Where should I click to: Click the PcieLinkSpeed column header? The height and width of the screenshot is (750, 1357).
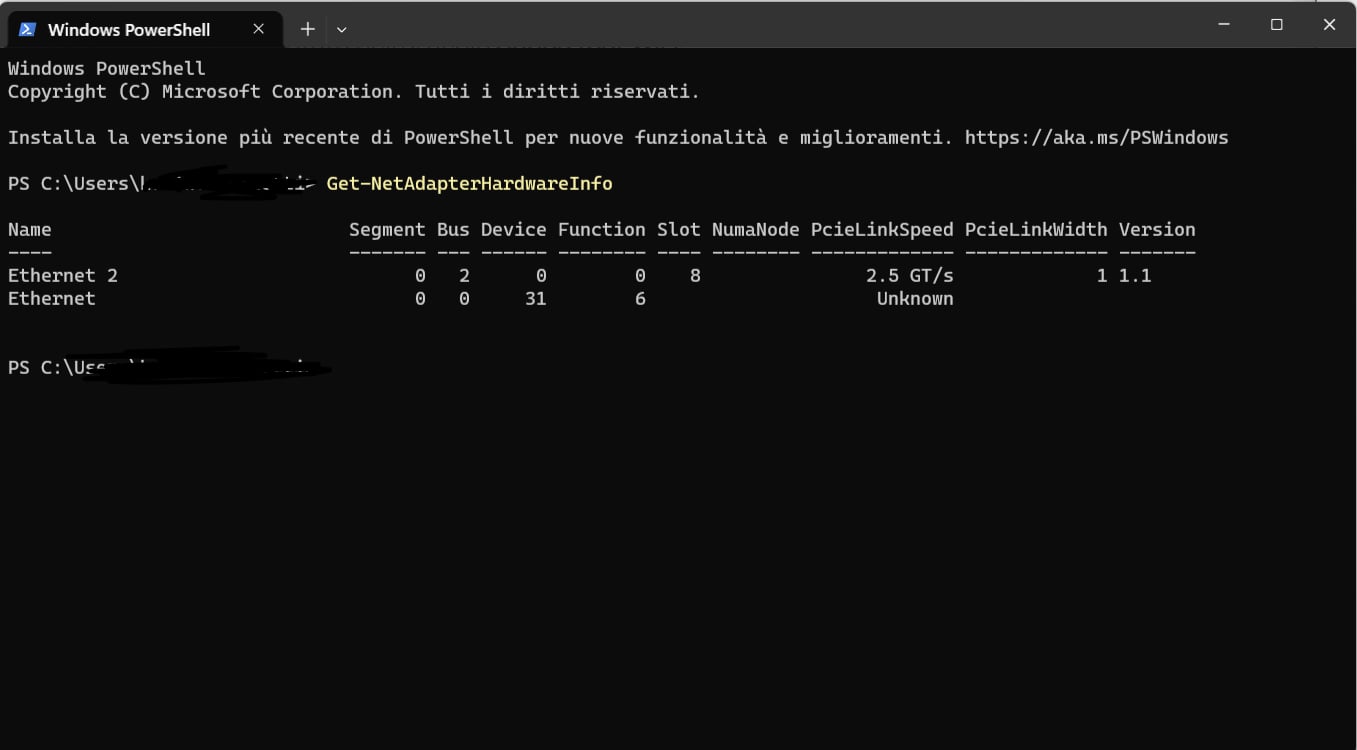coord(882,230)
